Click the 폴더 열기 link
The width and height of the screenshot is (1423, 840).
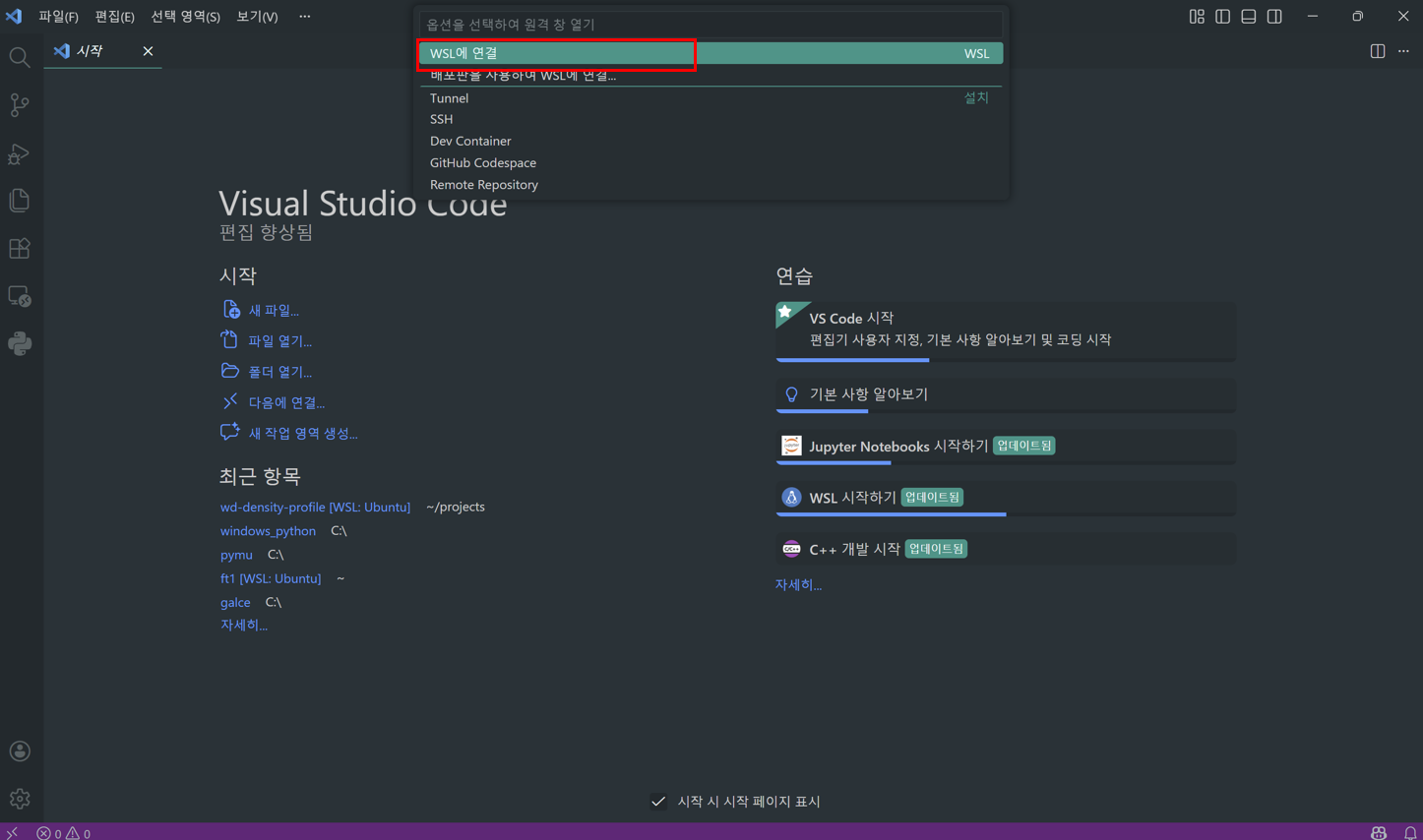pos(279,372)
